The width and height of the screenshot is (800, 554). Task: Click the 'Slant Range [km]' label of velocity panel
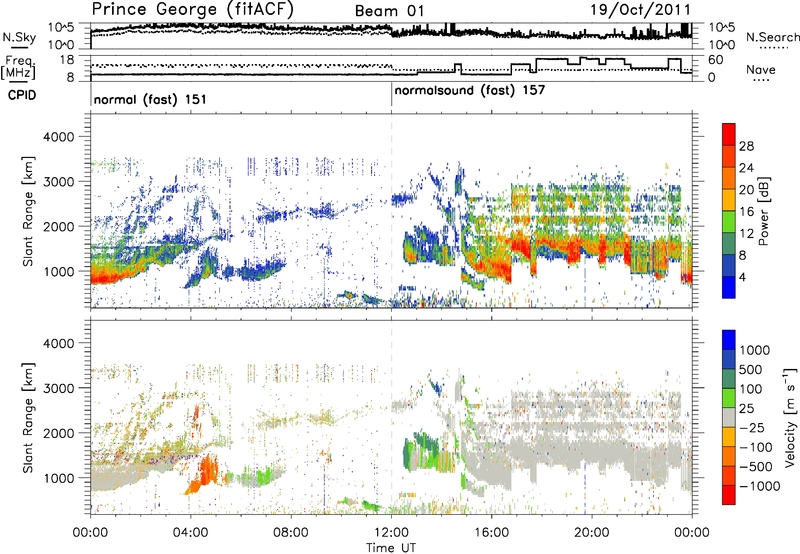29,417
